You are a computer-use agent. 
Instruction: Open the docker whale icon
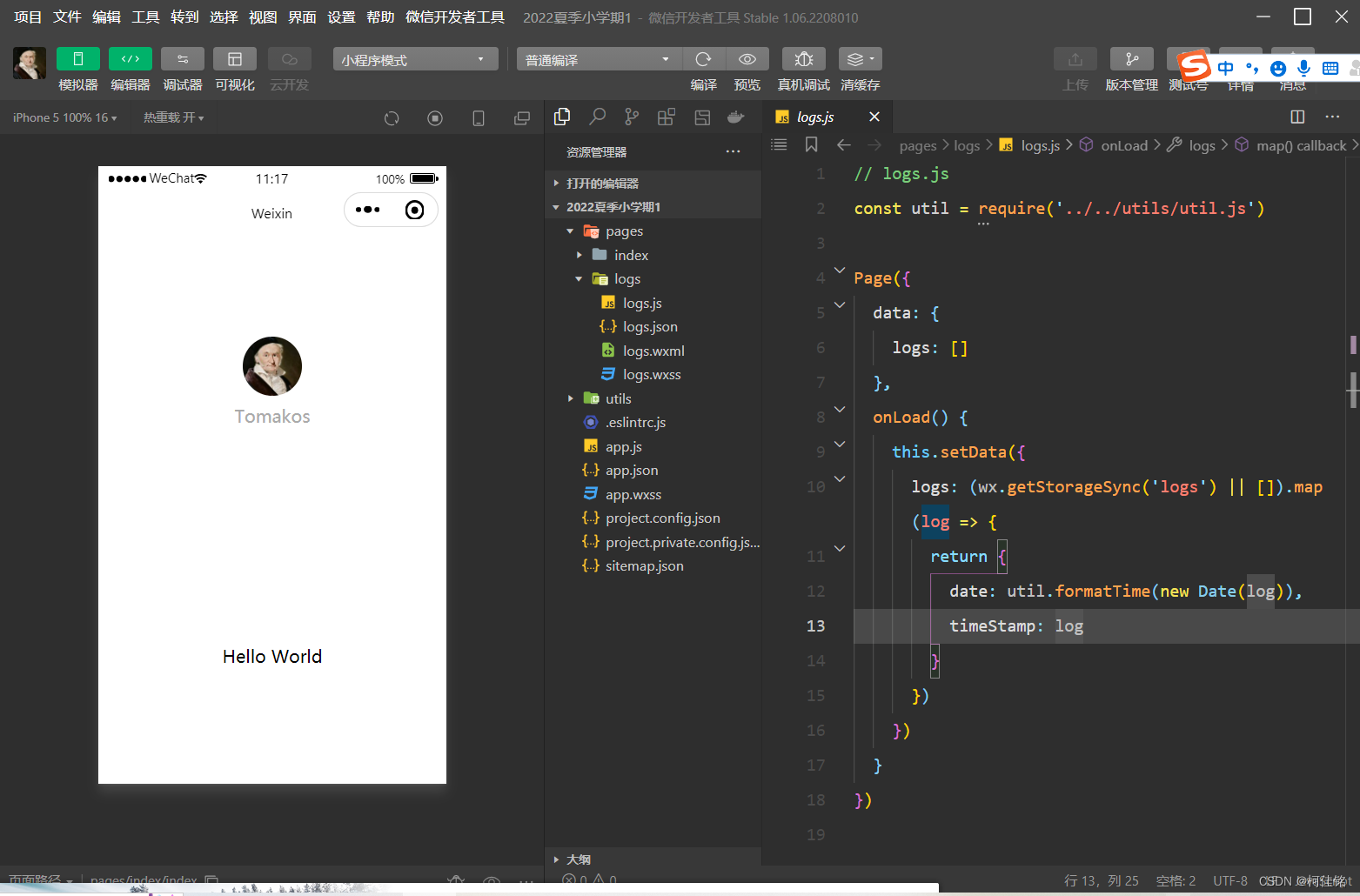[736, 117]
